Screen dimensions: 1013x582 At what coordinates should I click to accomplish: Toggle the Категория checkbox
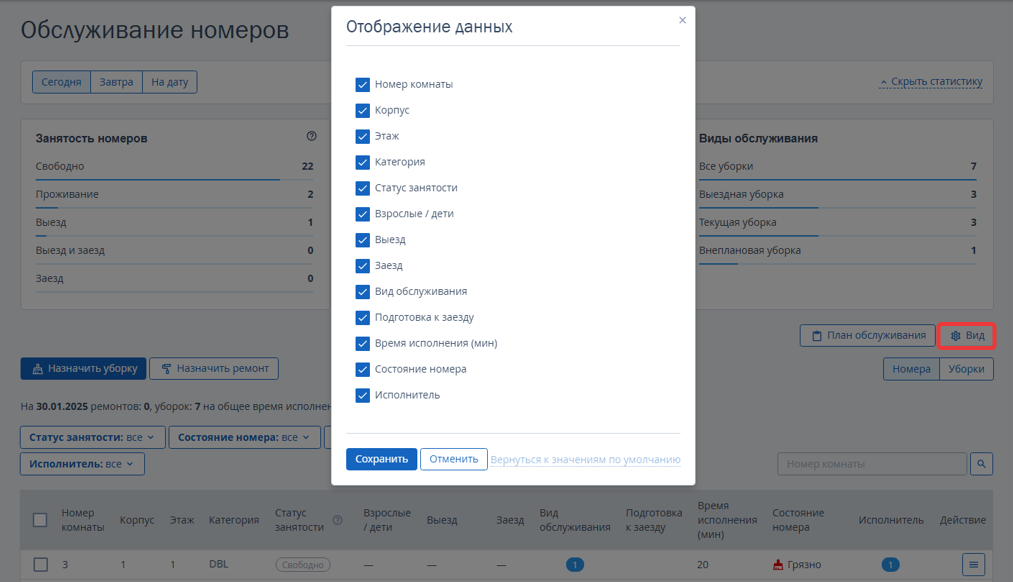(362, 162)
